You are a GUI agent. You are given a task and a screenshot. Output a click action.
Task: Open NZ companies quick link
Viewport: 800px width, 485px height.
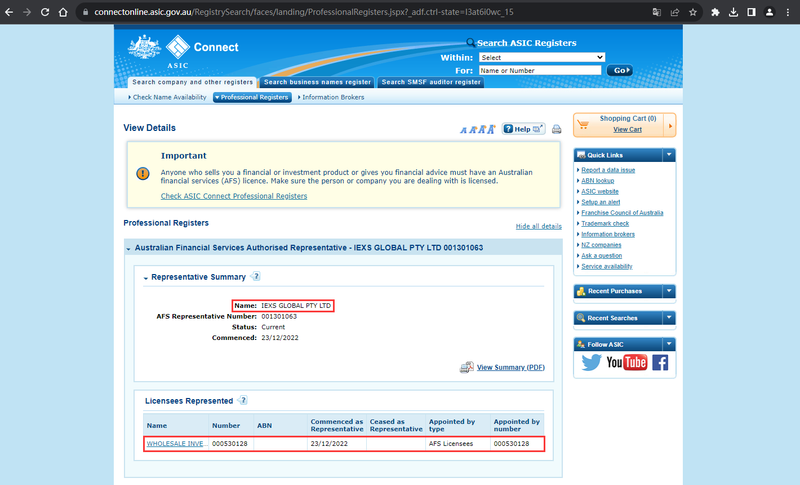pos(601,245)
